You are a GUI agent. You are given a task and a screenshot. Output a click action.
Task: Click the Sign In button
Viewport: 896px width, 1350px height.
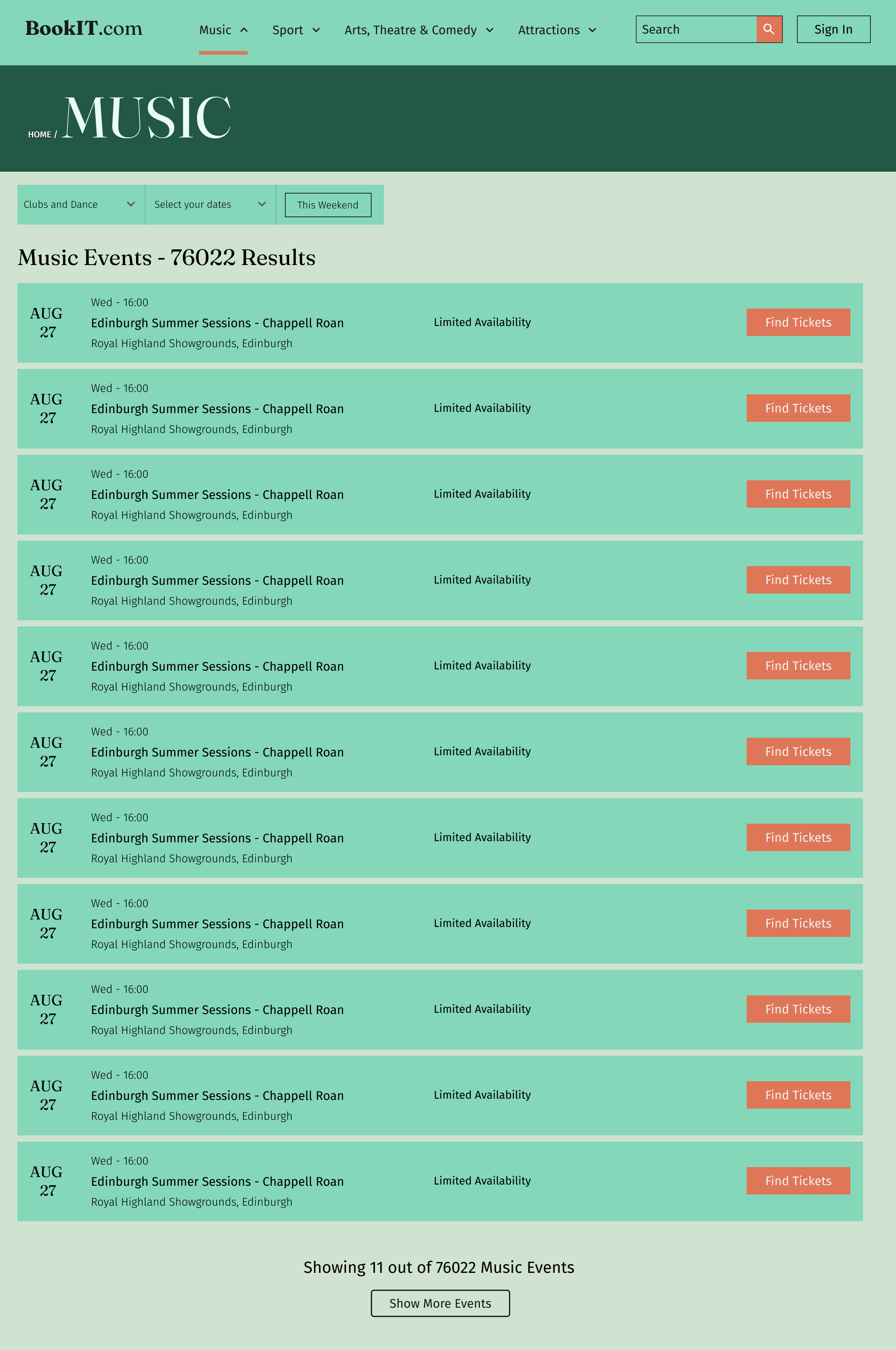point(833,29)
